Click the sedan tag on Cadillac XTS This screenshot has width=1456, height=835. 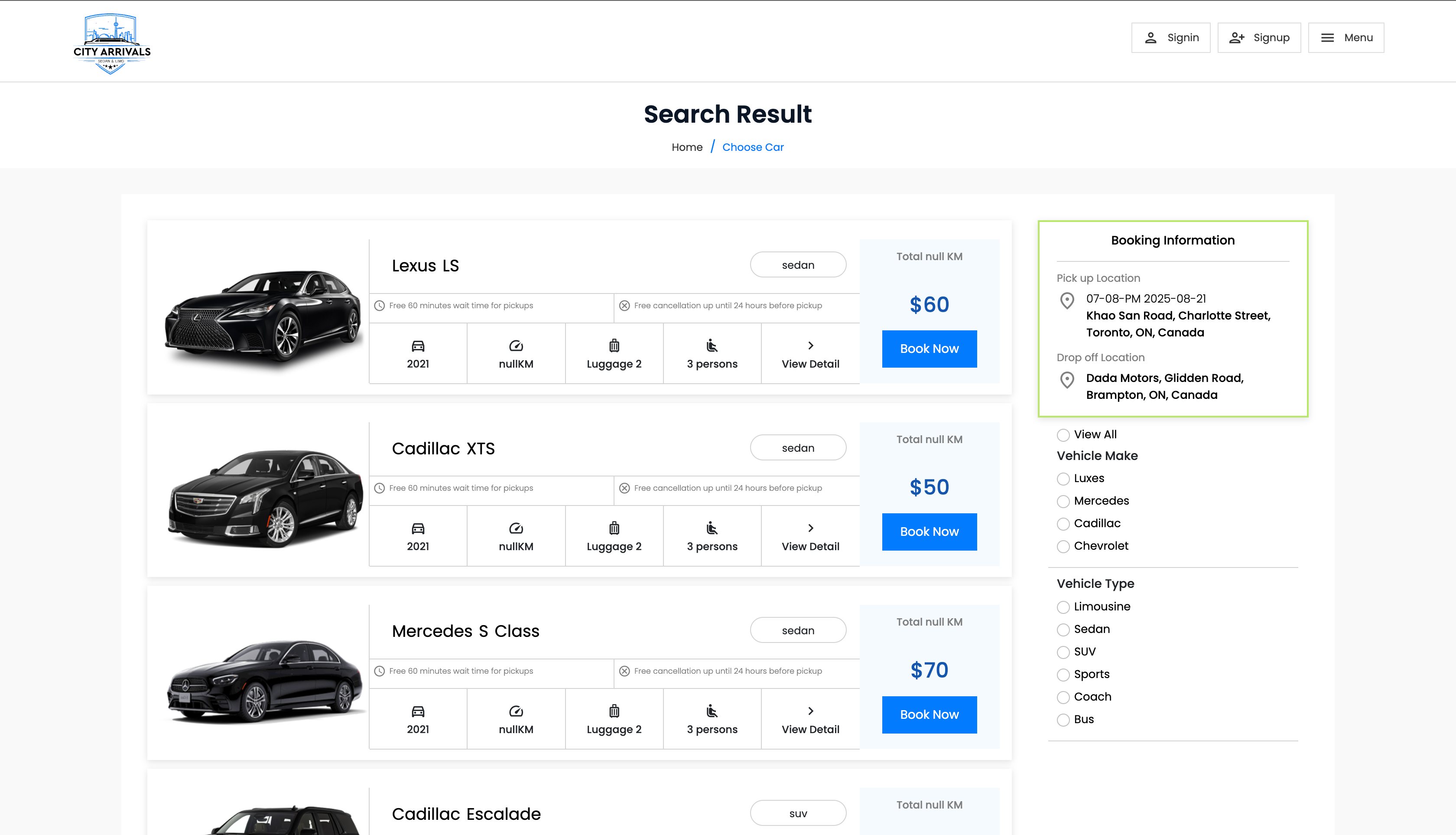pyautogui.click(x=798, y=448)
